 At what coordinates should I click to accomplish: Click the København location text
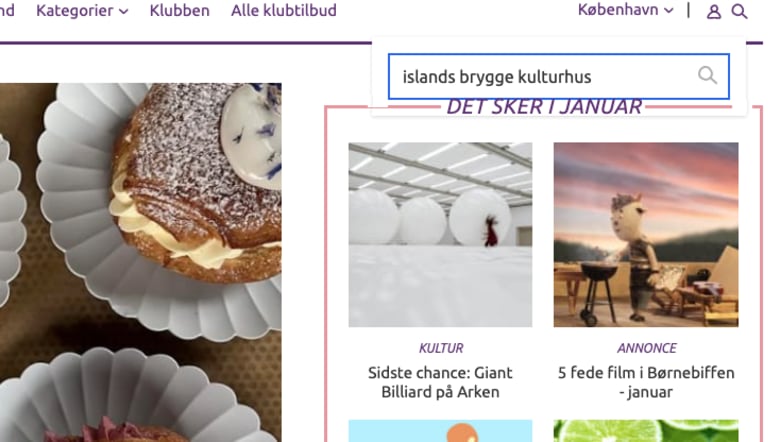pyautogui.click(x=618, y=10)
